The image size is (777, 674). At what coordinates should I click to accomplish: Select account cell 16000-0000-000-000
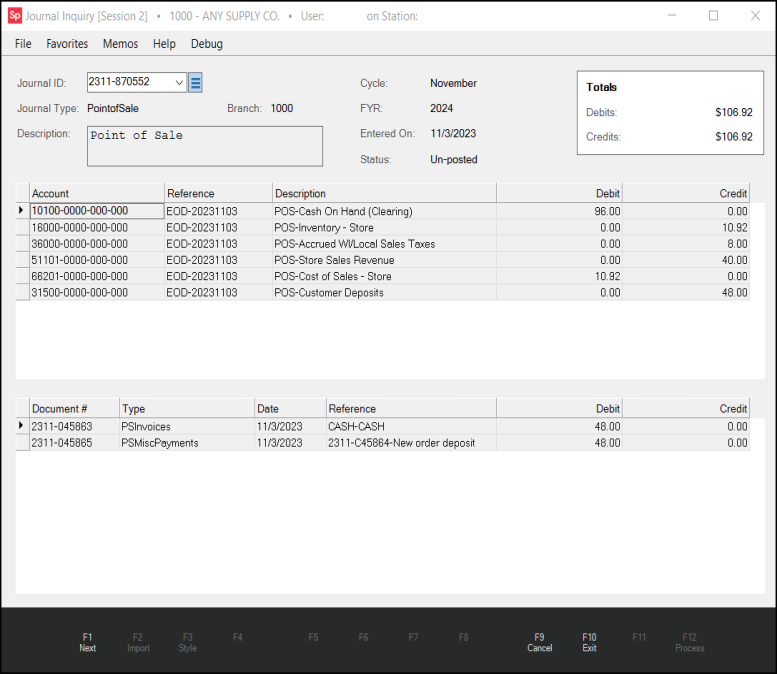tap(97, 227)
